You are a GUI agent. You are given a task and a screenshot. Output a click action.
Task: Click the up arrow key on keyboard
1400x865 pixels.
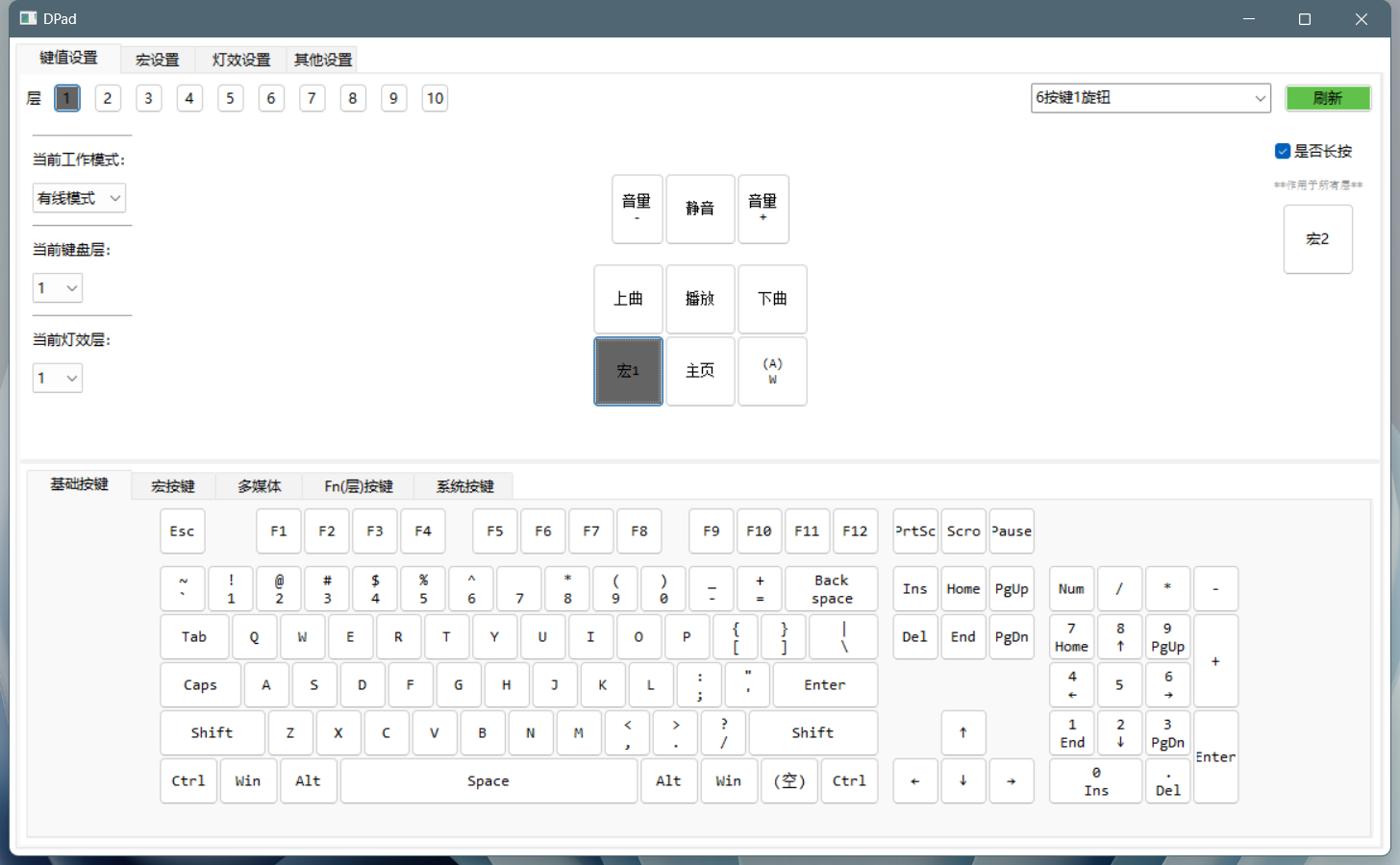[x=962, y=732]
